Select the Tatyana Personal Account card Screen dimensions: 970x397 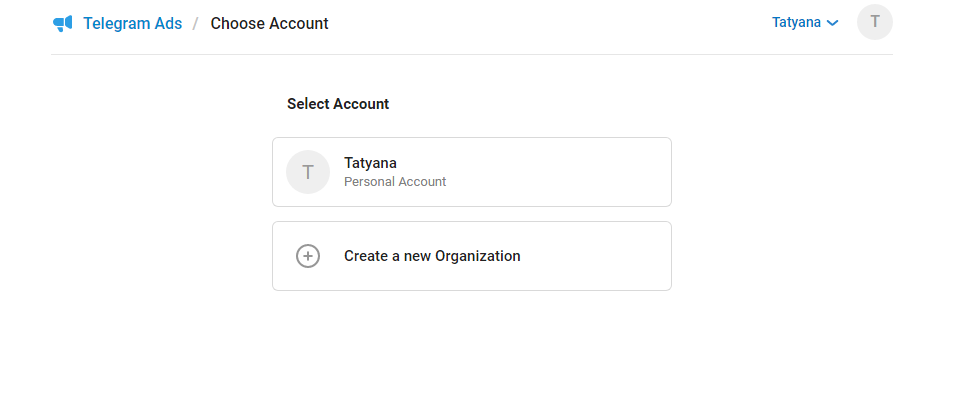[x=472, y=172]
